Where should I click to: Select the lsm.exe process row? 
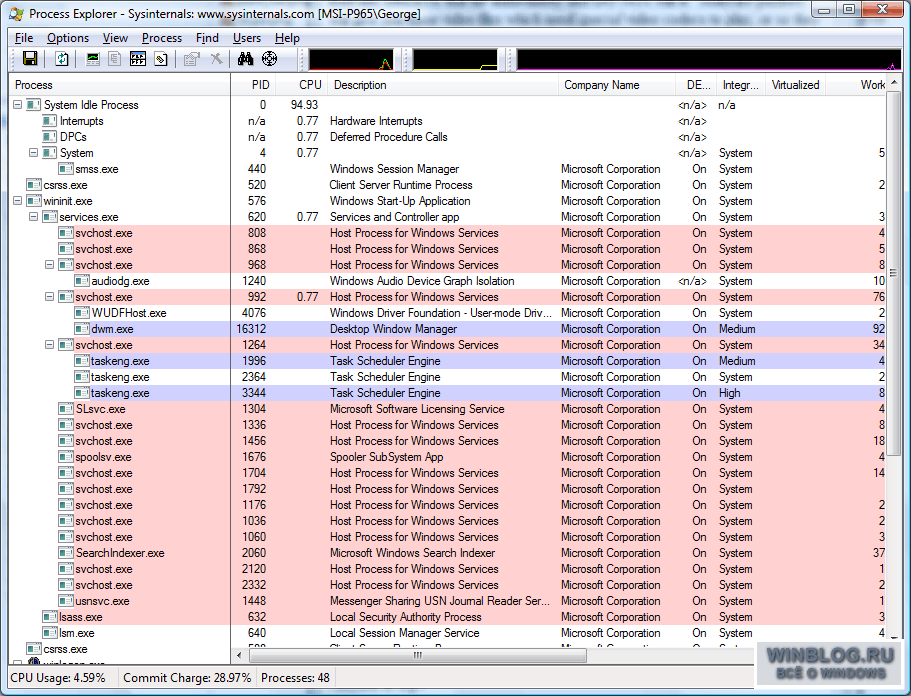click(x=448, y=633)
